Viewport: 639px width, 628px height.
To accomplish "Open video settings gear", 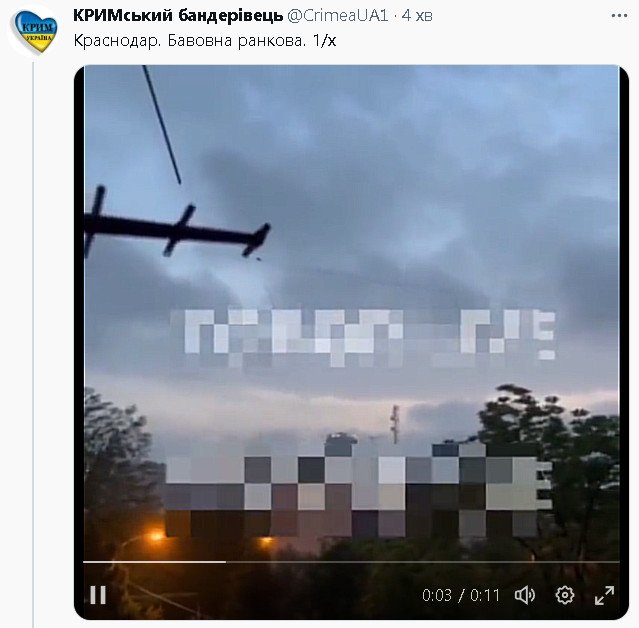I will pyautogui.click(x=565, y=595).
